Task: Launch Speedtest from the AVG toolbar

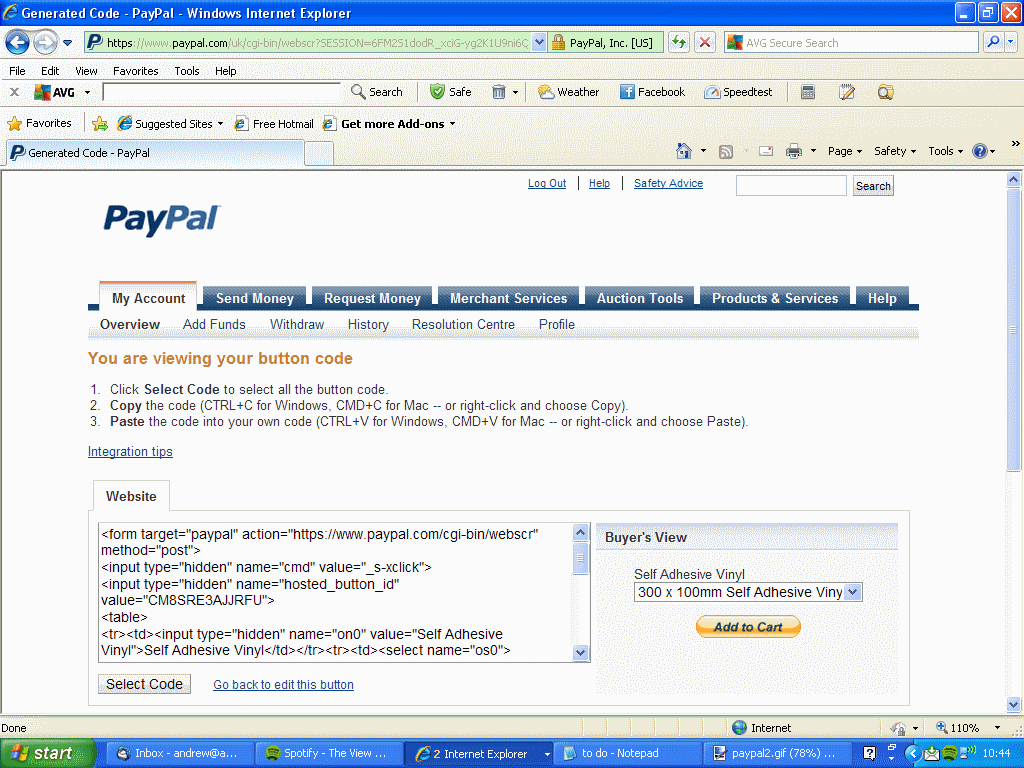Action: click(x=738, y=92)
